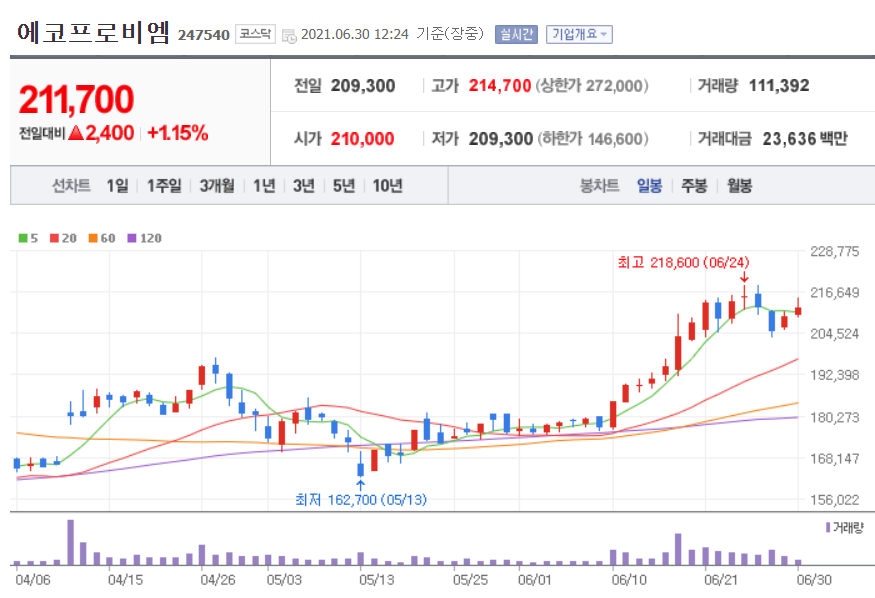The height and width of the screenshot is (598, 875).
Task: Click the 봉차트 label
Action: coord(599,186)
